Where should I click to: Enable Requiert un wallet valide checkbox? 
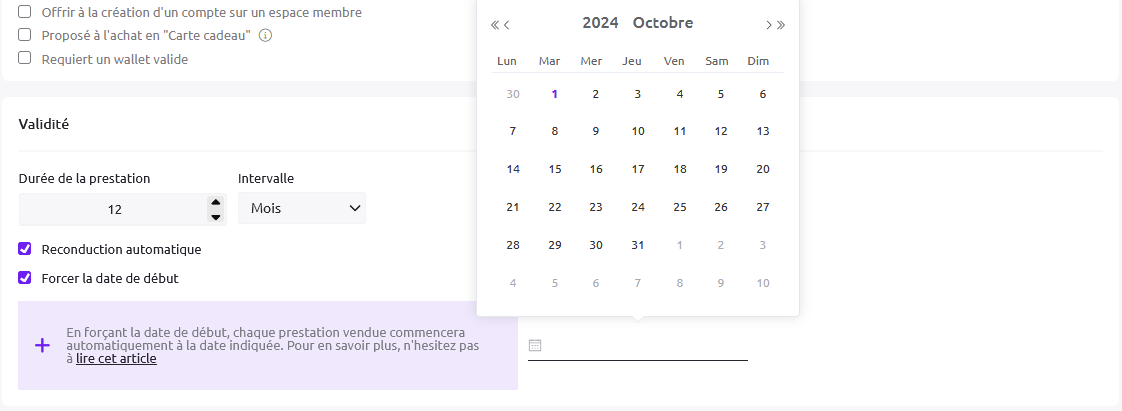[25, 59]
